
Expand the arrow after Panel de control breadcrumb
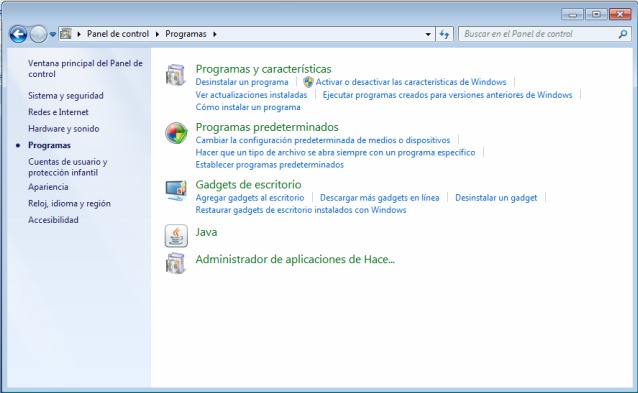pos(157,34)
